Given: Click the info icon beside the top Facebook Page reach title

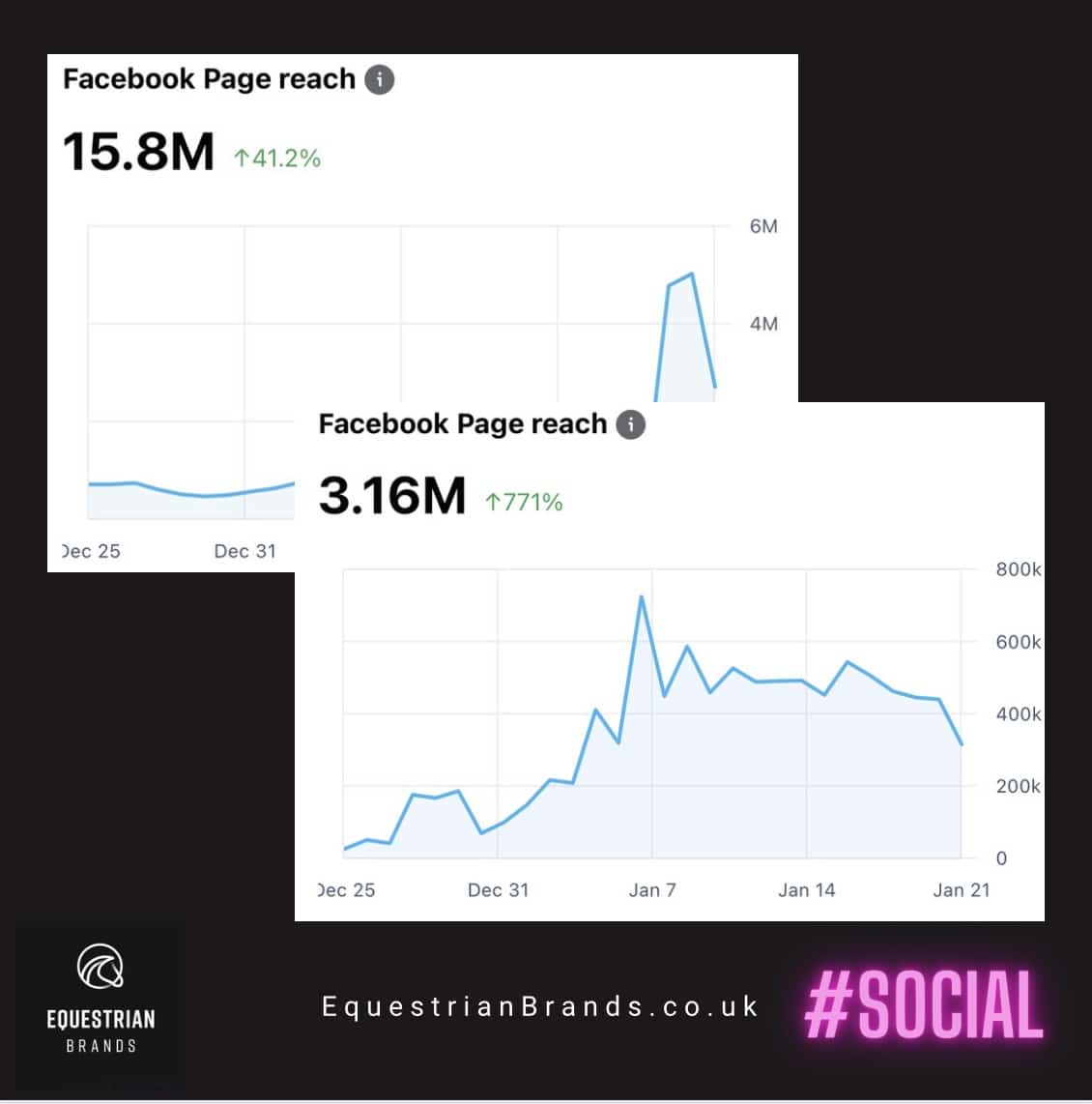Looking at the screenshot, I should tap(379, 79).
